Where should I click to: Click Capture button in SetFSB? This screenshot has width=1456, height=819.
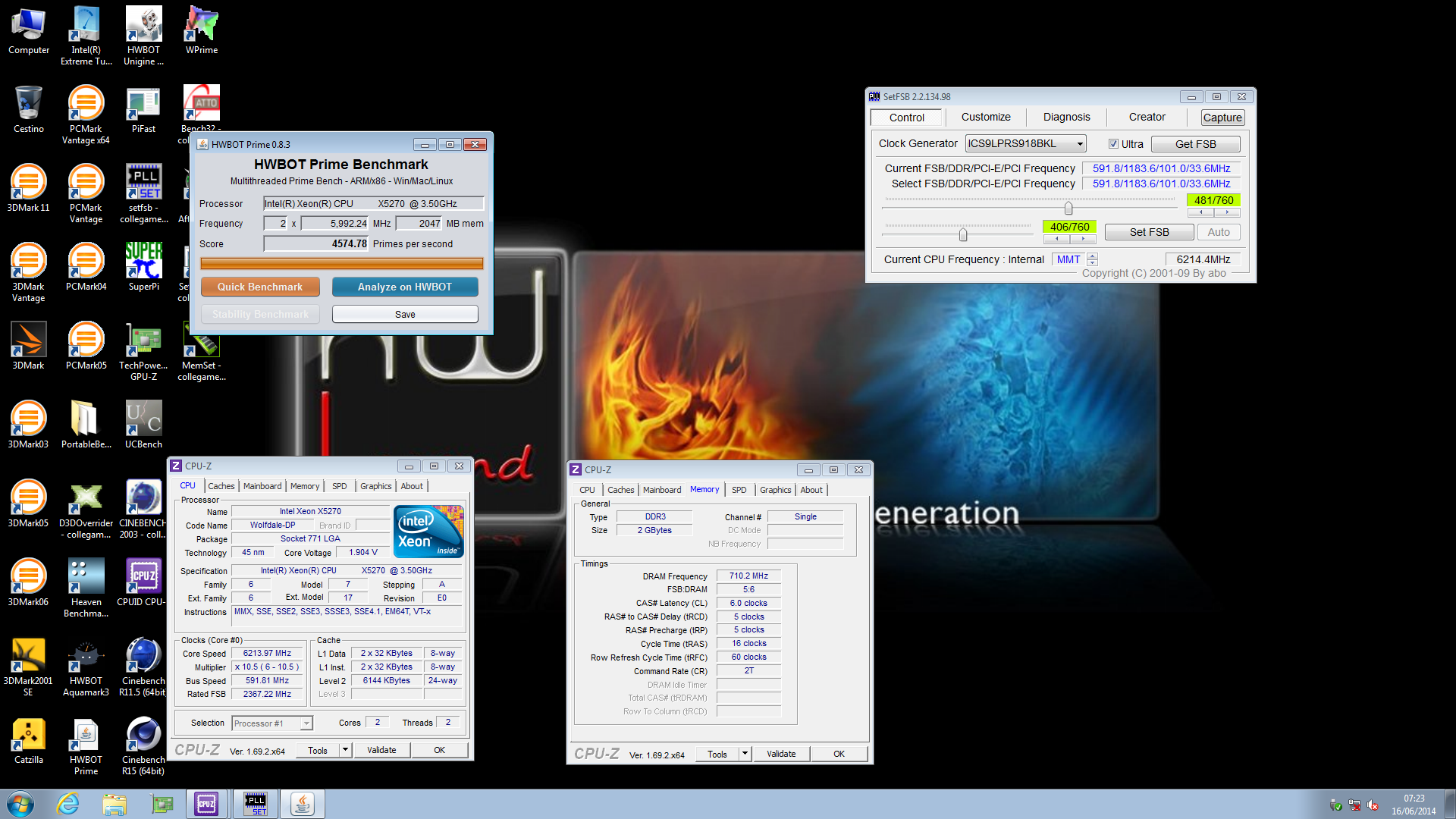click(x=1222, y=117)
